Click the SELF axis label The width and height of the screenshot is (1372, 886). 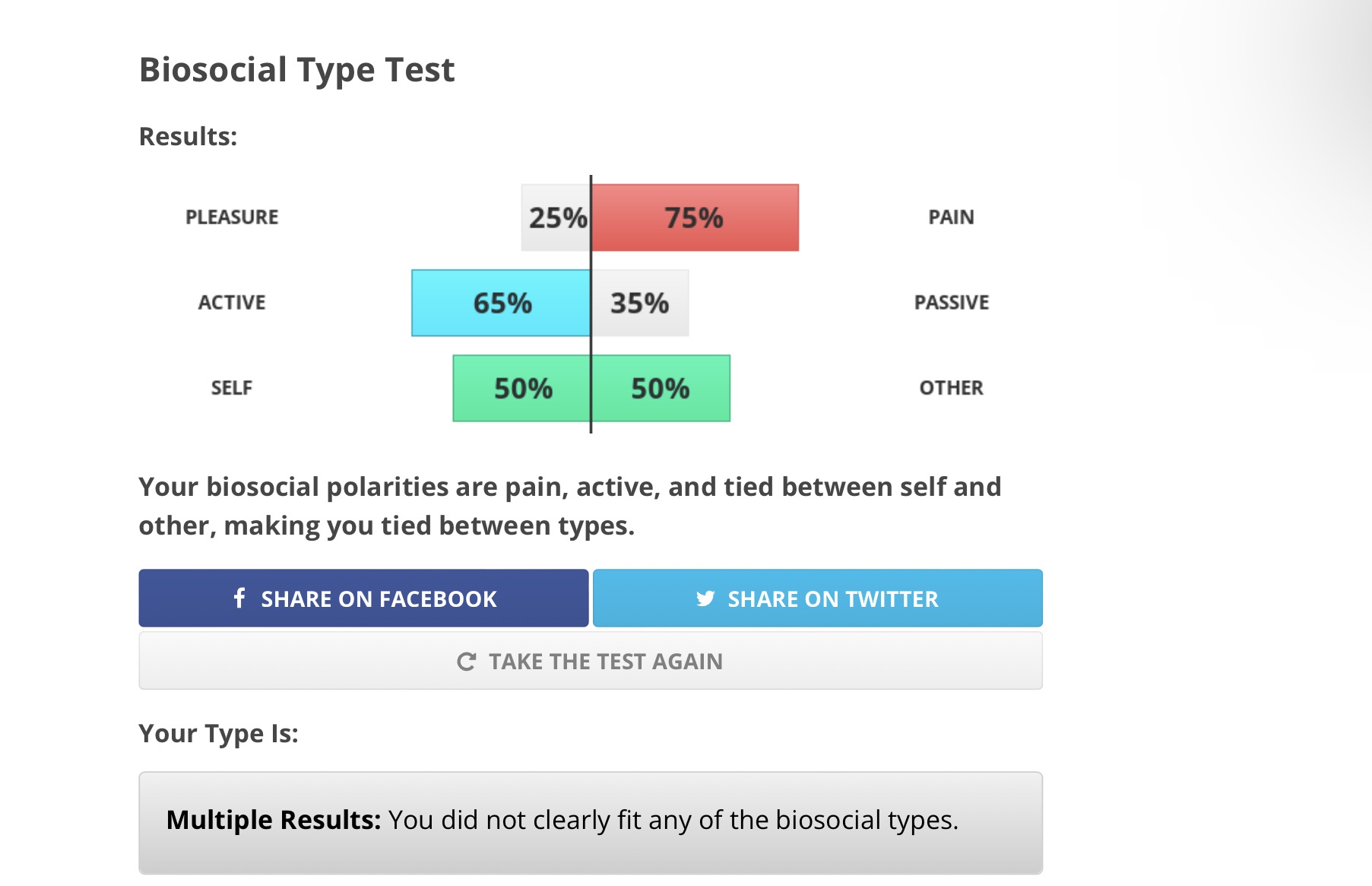pos(231,388)
